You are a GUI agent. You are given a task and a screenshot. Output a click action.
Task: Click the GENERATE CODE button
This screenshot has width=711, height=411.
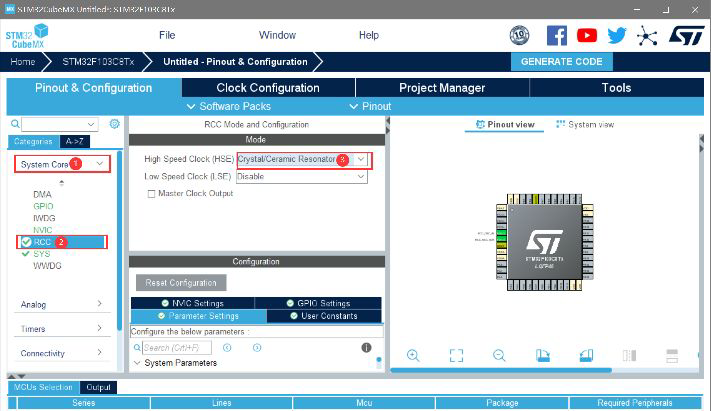[x=562, y=62]
